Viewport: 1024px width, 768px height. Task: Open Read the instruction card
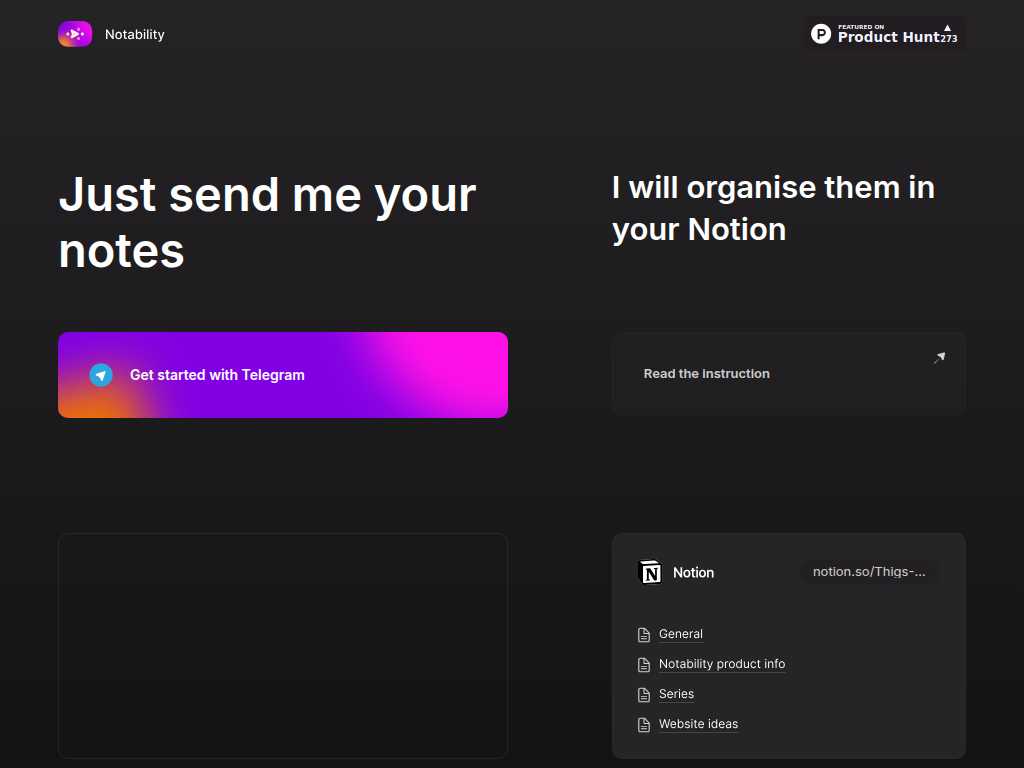(789, 374)
